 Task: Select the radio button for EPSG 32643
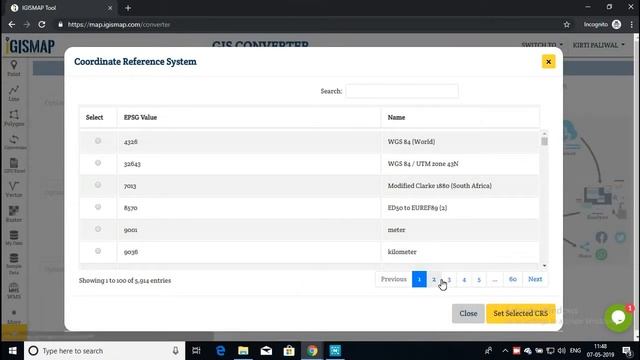coord(98,163)
